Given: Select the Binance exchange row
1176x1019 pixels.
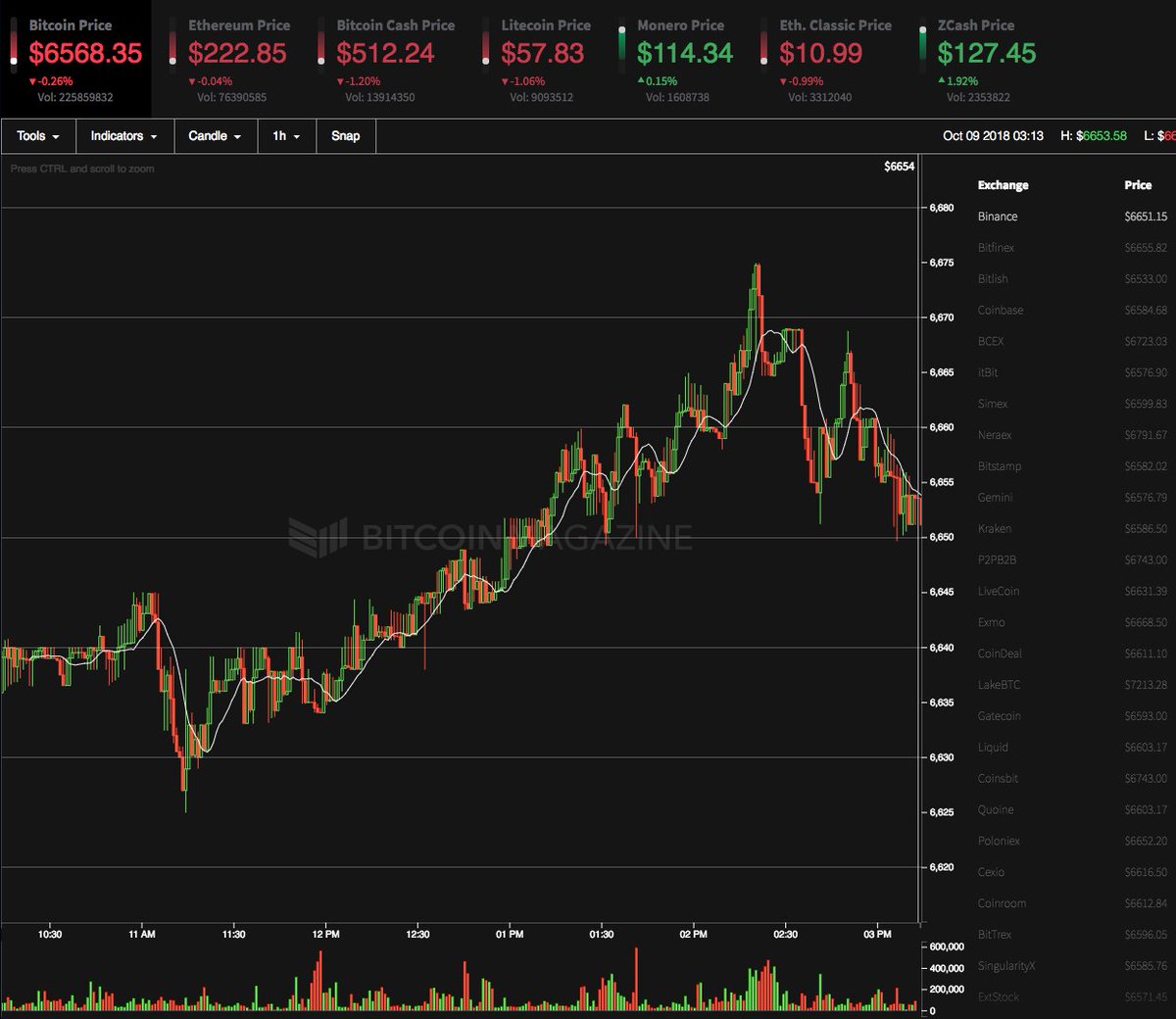Looking at the screenshot, I should tap(1073, 217).
